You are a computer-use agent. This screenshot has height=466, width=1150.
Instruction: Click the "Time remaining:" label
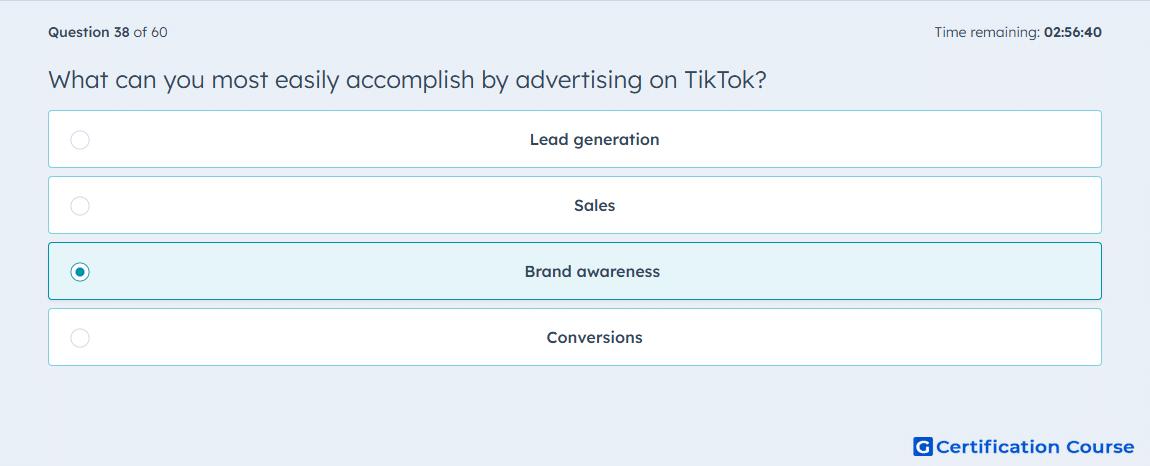pyautogui.click(x=986, y=32)
